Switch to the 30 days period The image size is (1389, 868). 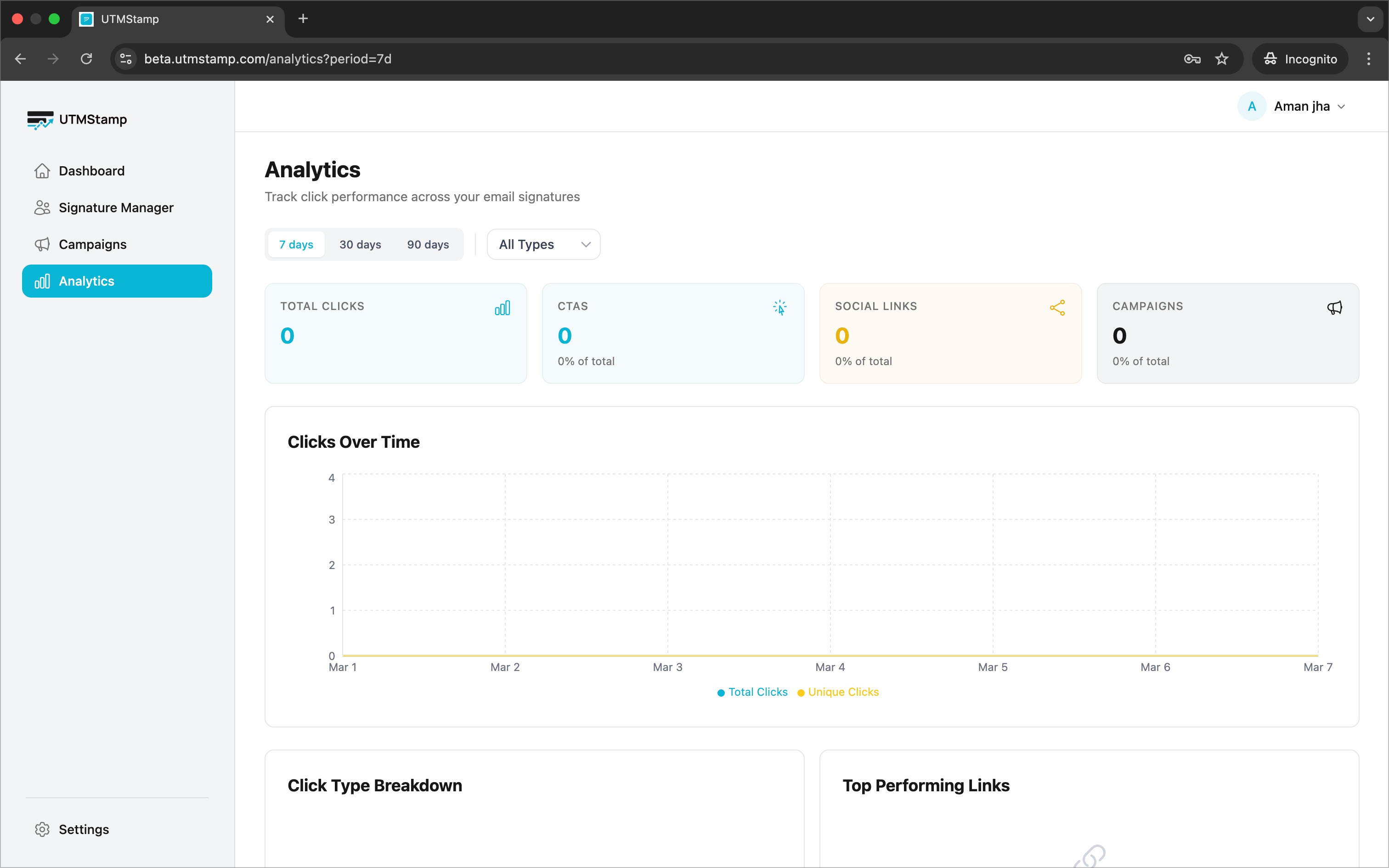(x=360, y=244)
